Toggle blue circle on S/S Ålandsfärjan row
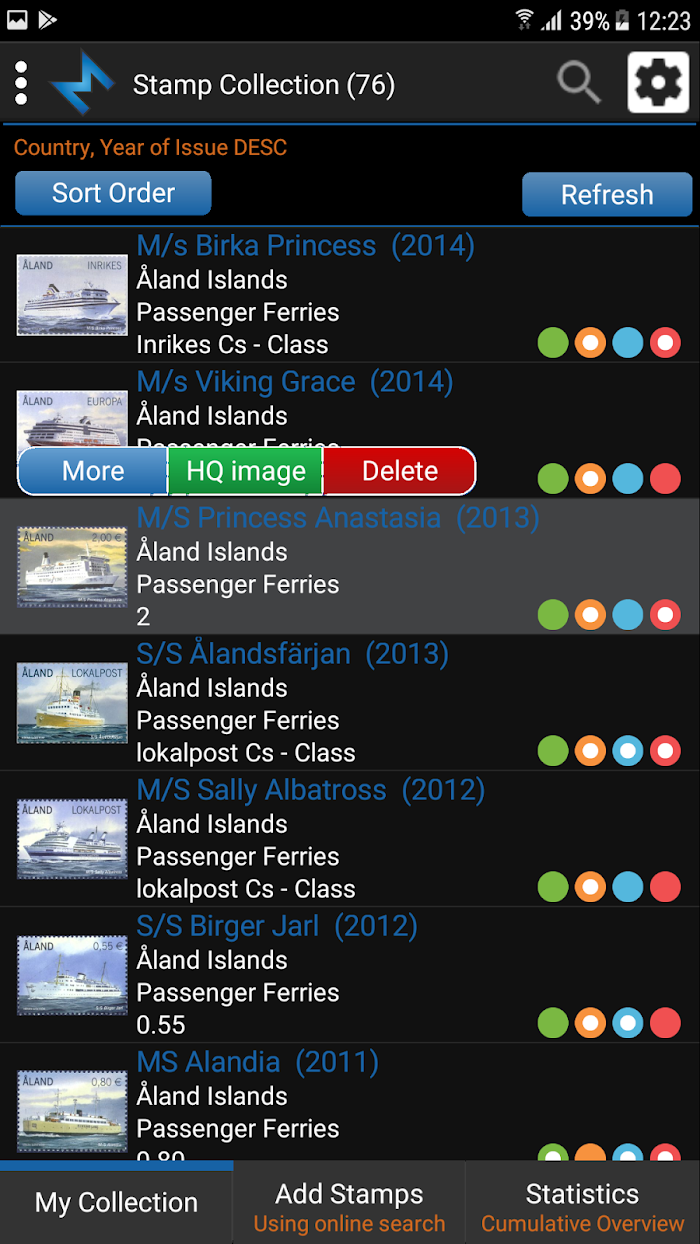The image size is (700, 1244). coord(627,750)
